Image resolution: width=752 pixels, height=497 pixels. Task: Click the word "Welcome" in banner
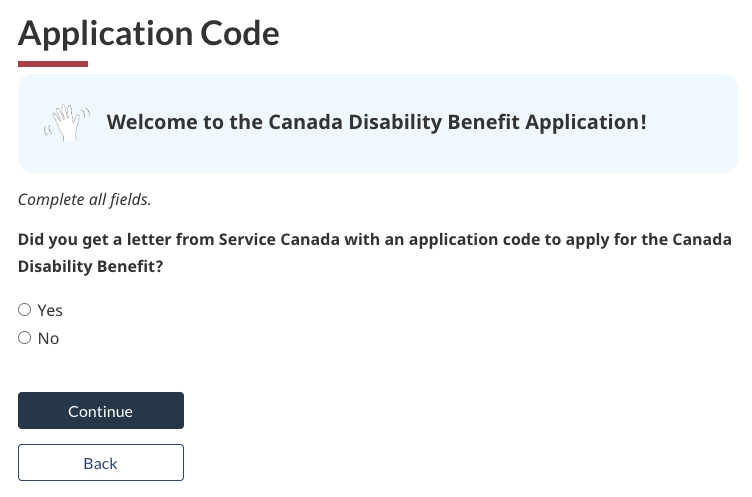point(152,122)
